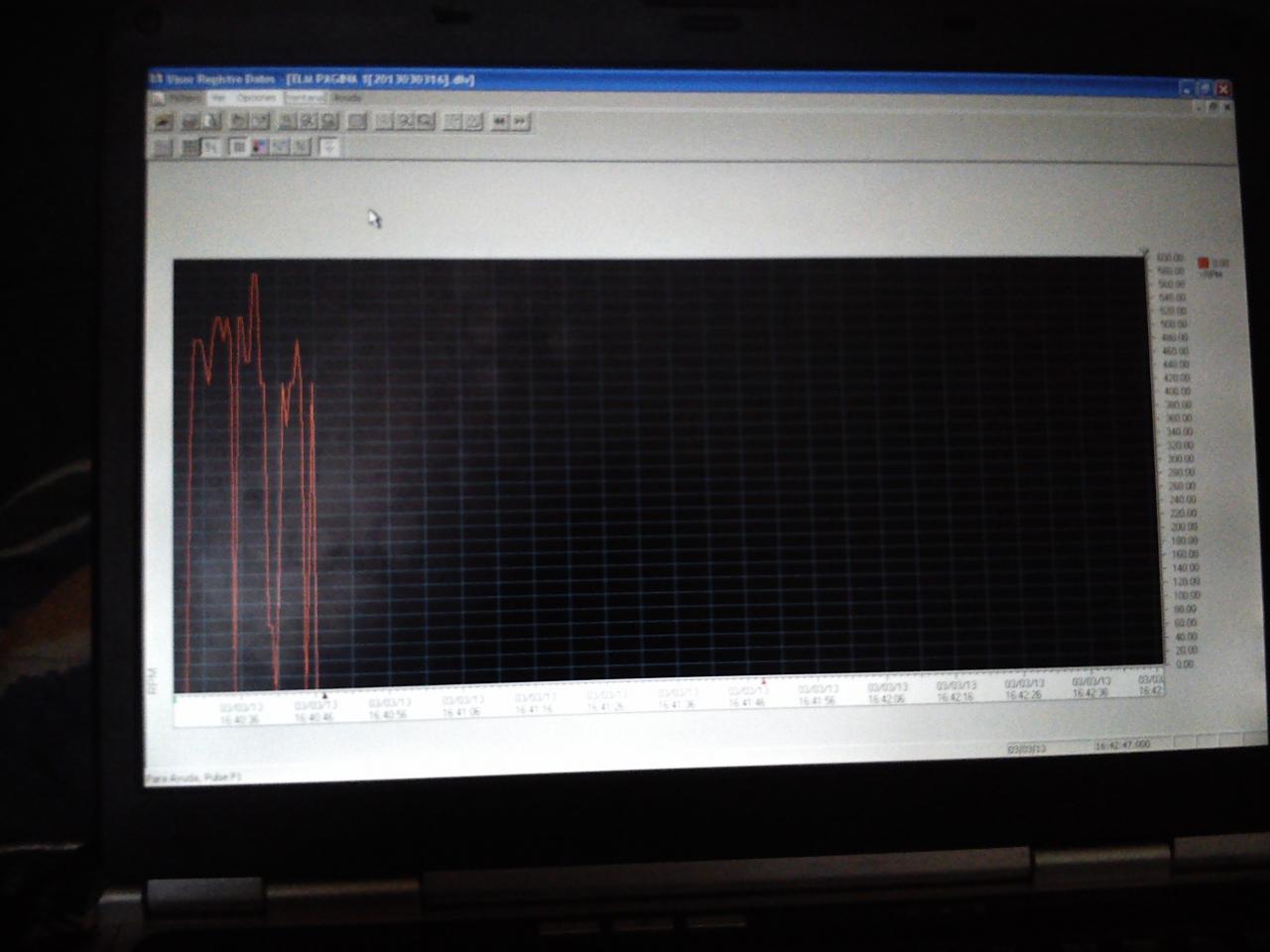Close the inner document window
Viewport: 1270px width, 952px height.
point(1227,105)
